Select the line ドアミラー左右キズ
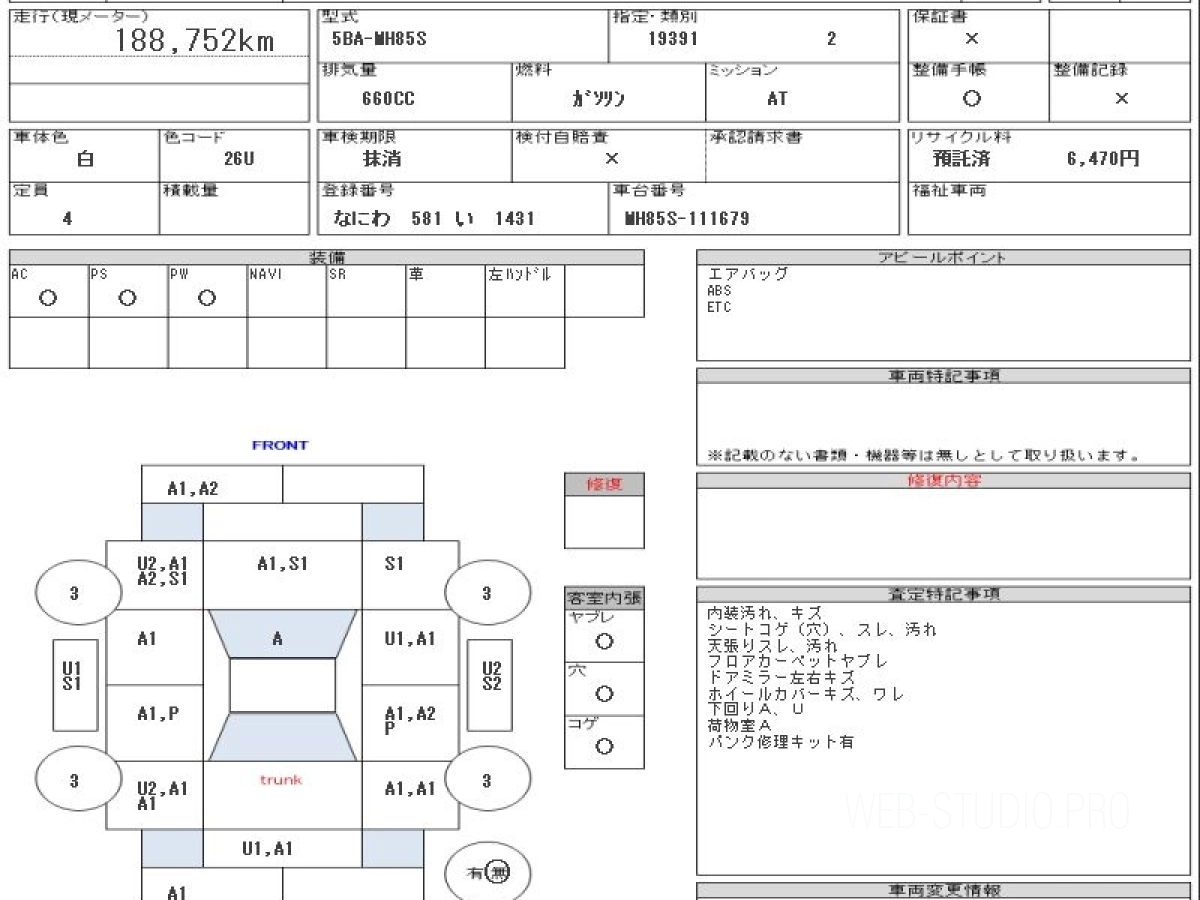 pyautogui.click(x=781, y=677)
